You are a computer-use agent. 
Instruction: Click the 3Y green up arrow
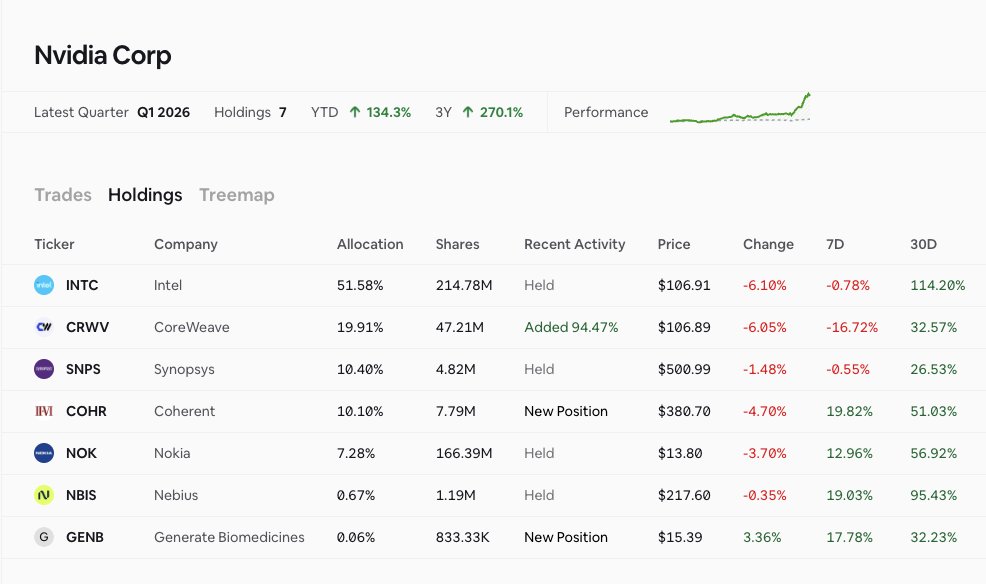(468, 112)
